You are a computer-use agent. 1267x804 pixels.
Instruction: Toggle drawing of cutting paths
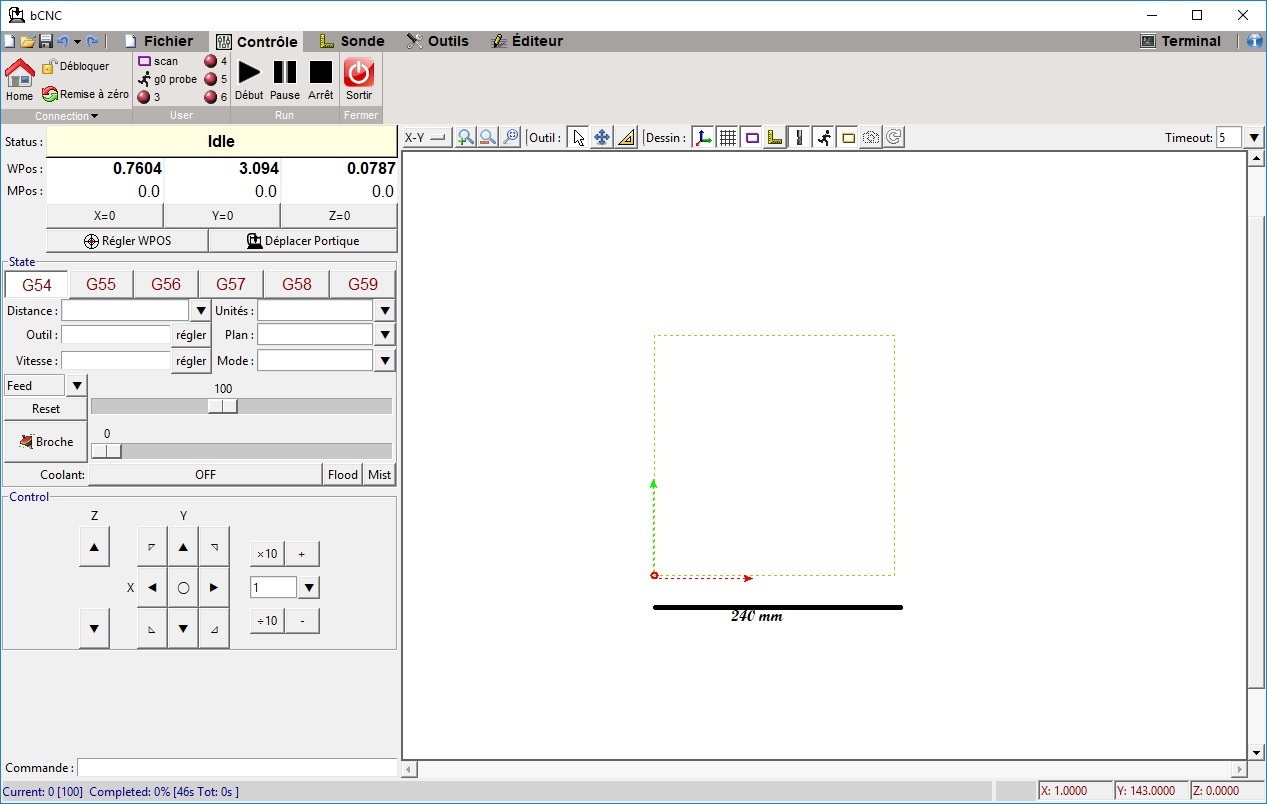point(799,138)
